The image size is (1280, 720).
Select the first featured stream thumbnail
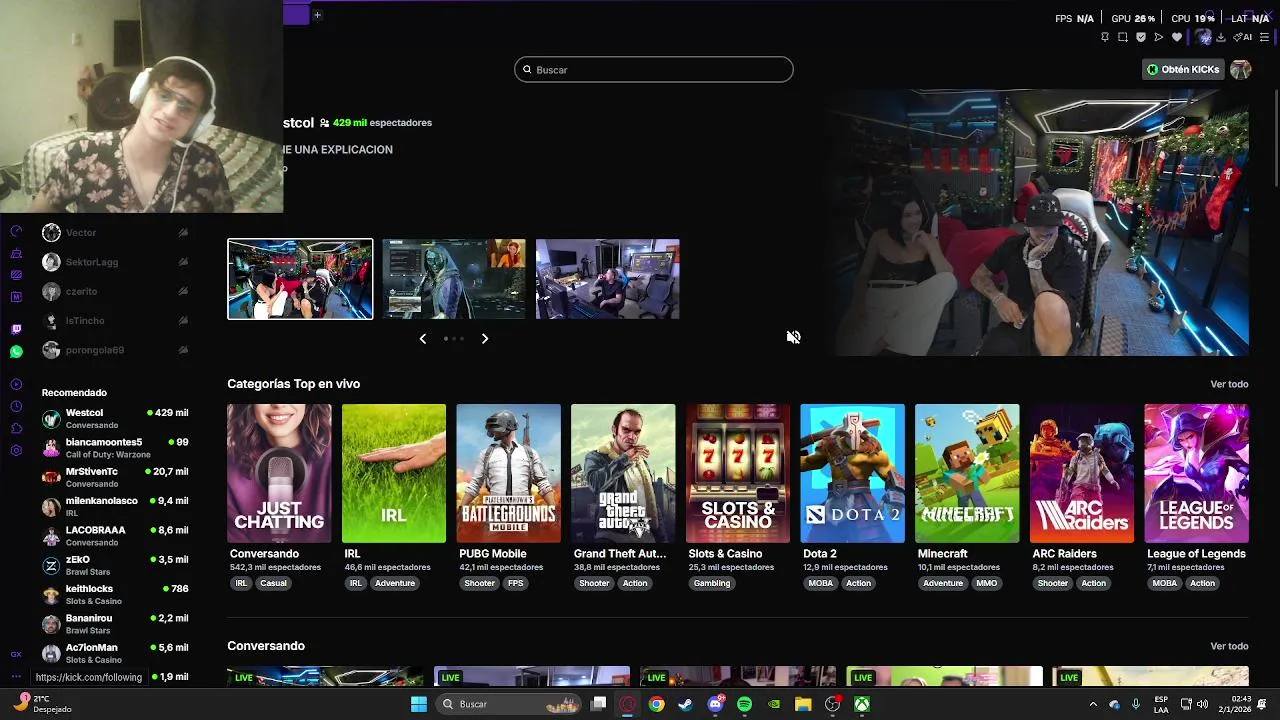pyautogui.click(x=300, y=279)
